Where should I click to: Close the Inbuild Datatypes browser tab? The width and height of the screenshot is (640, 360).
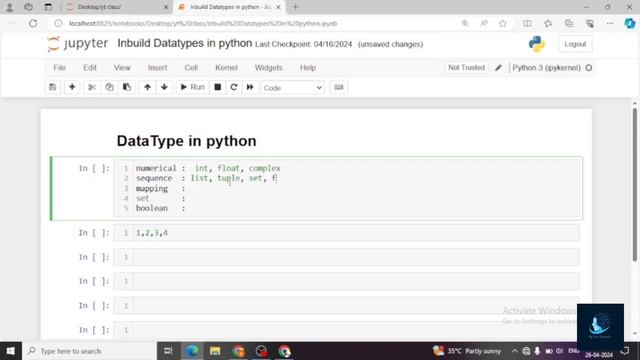tap(278, 7)
